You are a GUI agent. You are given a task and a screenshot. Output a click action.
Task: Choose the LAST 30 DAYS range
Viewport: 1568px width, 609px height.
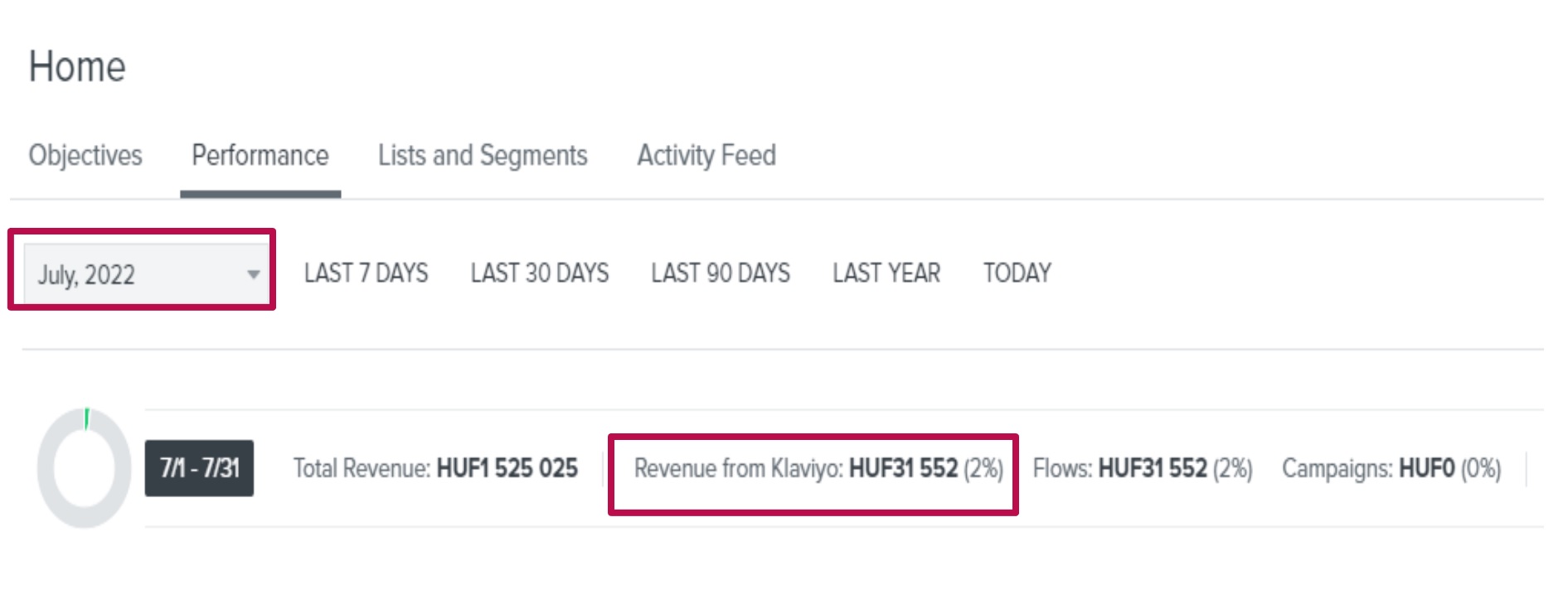tap(540, 273)
